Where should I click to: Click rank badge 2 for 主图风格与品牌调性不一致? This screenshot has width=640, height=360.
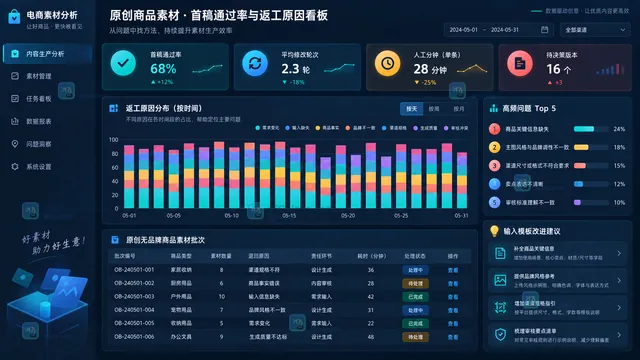point(494,147)
